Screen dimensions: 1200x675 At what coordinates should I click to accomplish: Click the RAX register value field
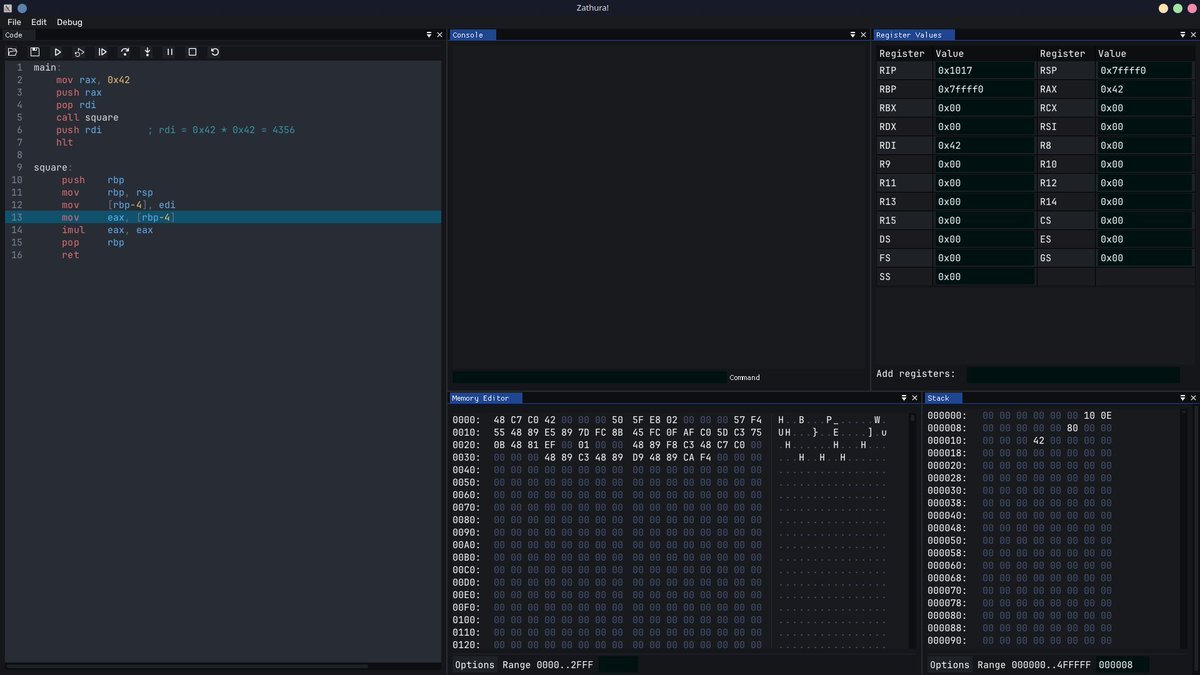tap(1145, 89)
